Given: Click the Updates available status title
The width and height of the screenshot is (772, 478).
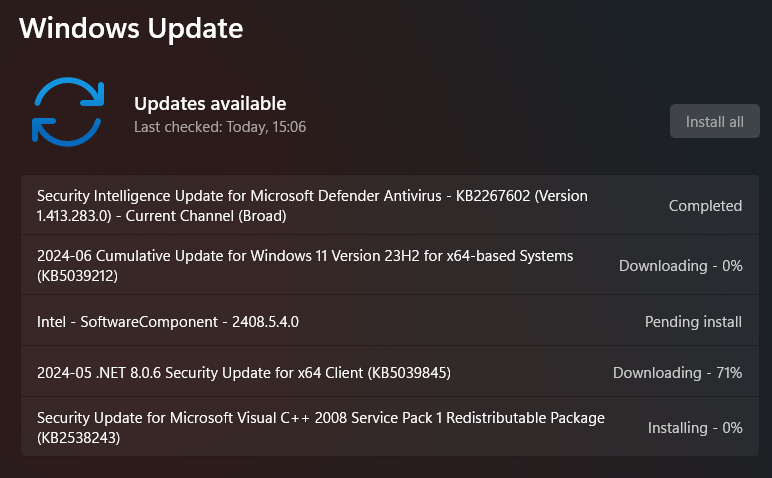Looking at the screenshot, I should pos(210,103).
